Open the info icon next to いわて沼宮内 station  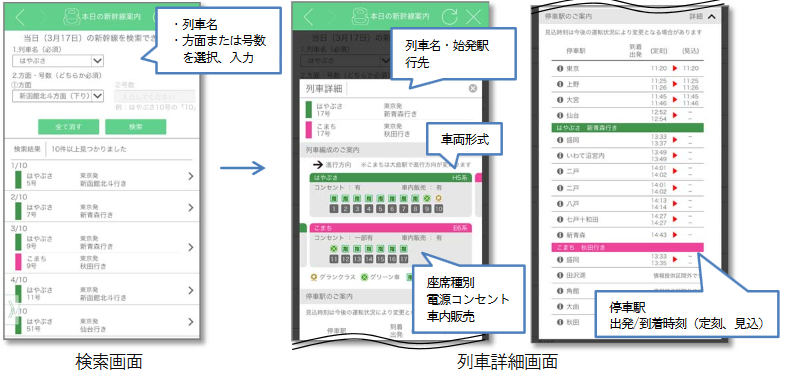click(x=560, y=155)
